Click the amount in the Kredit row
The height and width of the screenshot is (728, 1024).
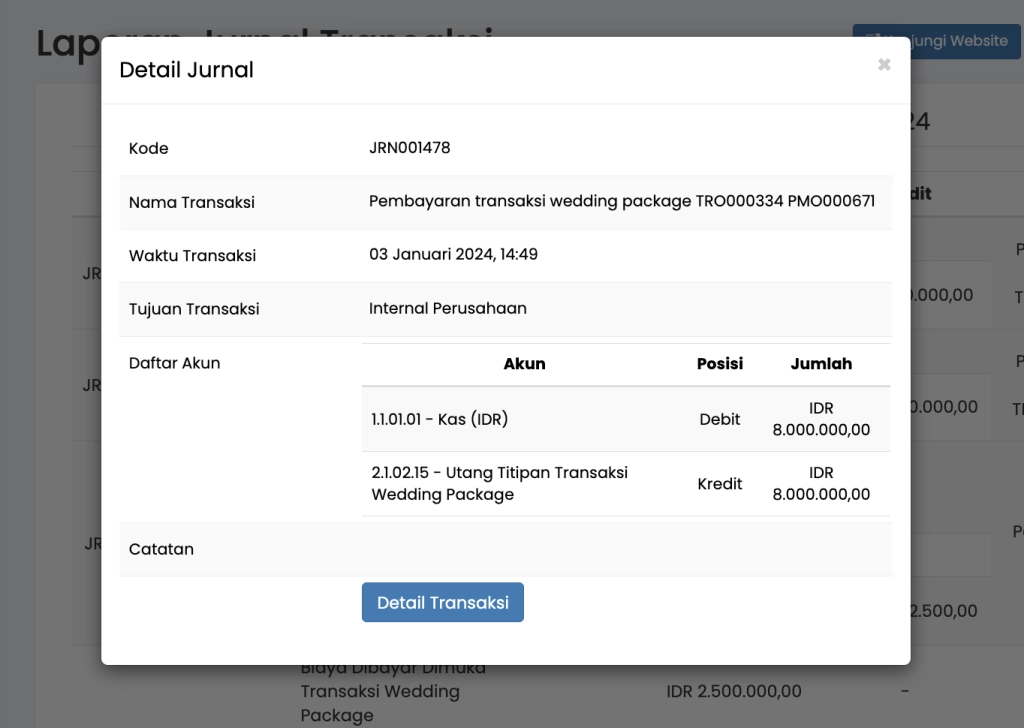pos(821,484)
